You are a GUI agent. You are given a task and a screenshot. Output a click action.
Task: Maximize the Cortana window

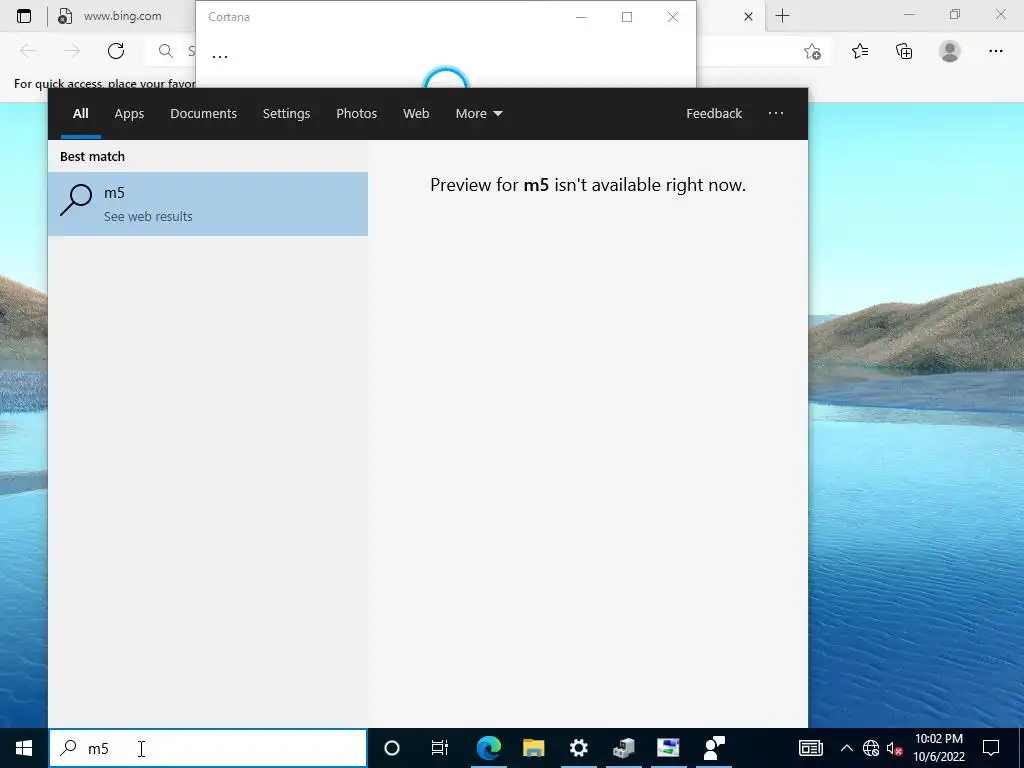click(627, 17)
